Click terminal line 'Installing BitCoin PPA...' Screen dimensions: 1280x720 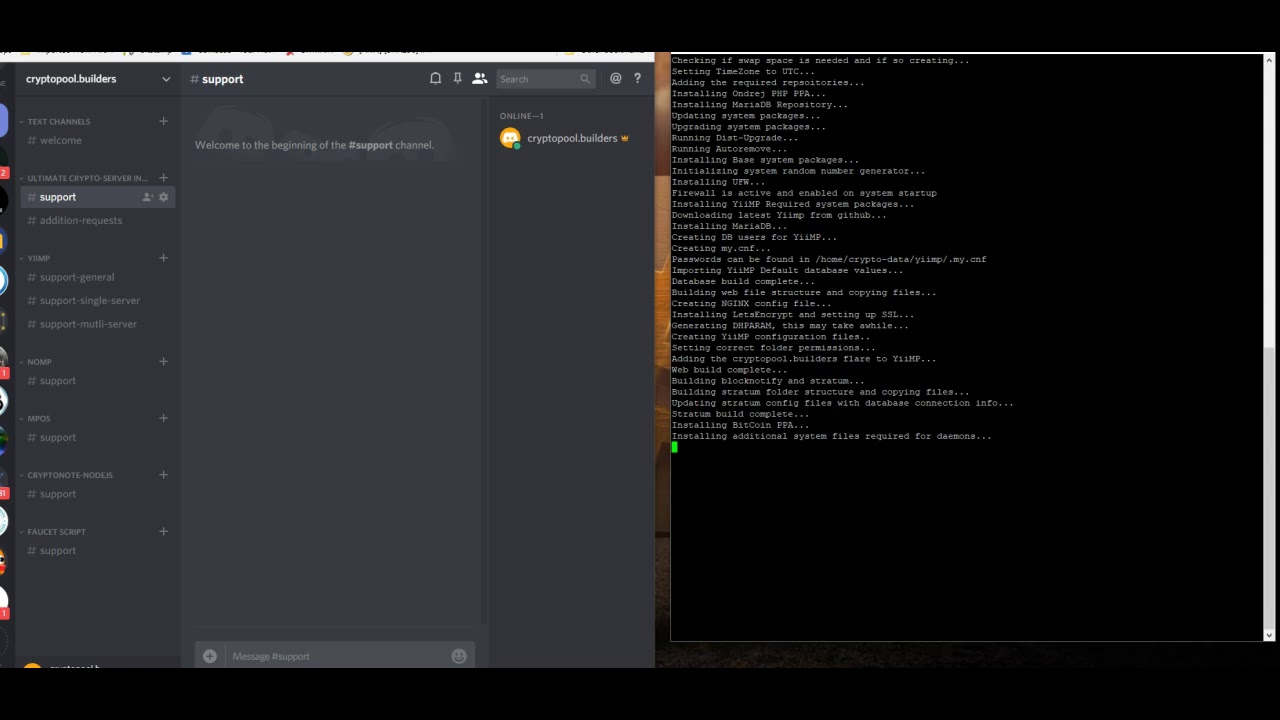(x=740, y=425)
